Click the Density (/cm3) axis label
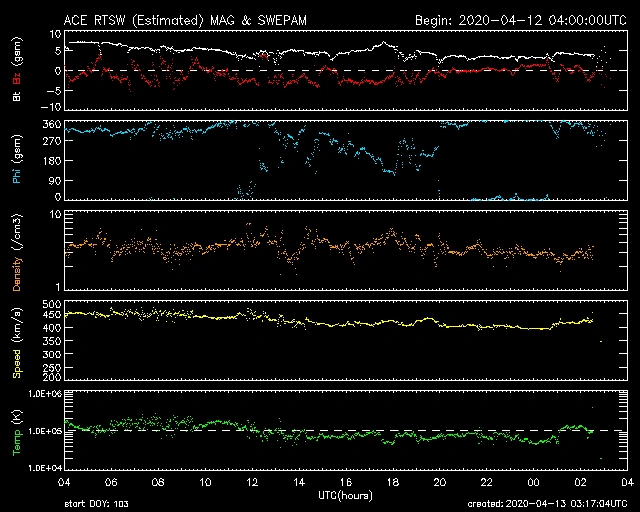The image size is (640, 512). (17, 251)
